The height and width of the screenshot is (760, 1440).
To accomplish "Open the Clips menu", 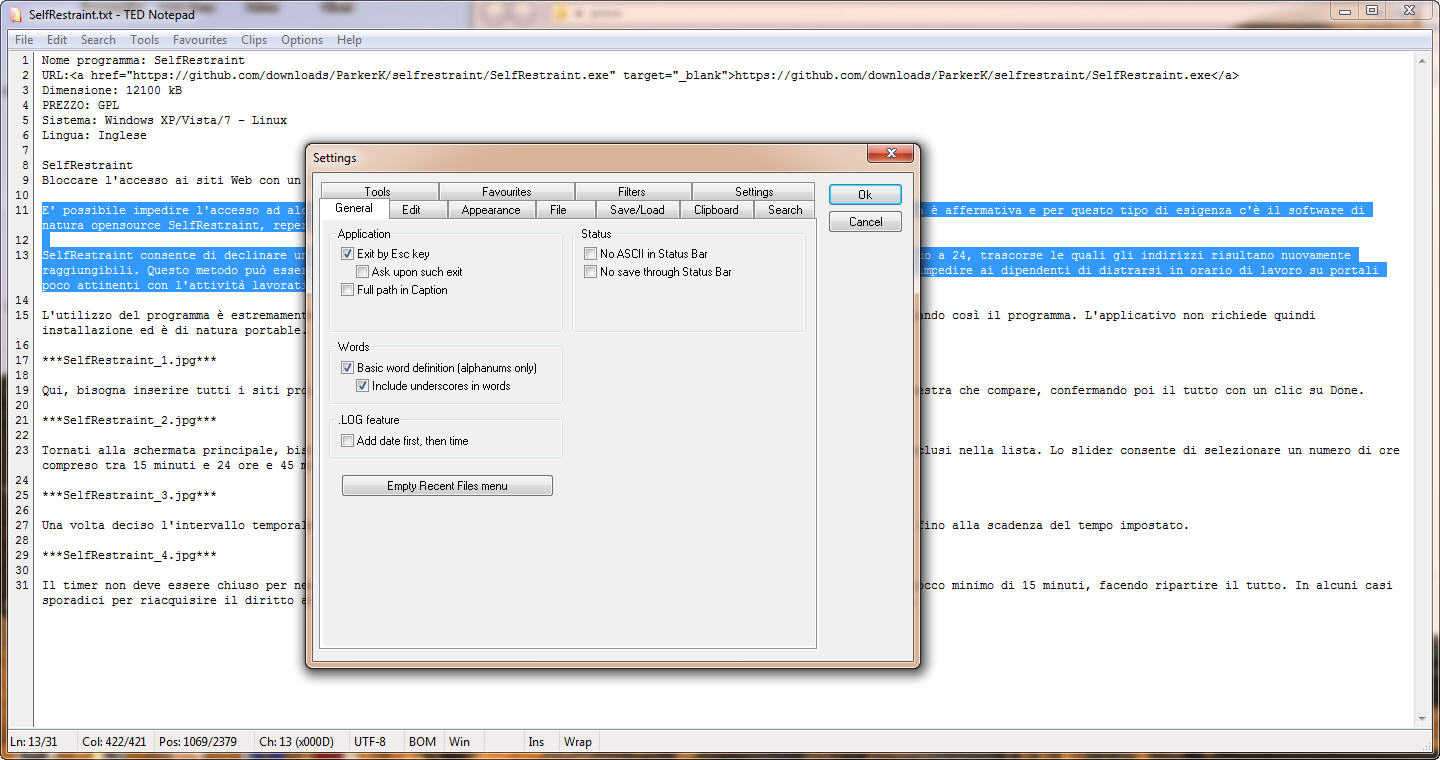I will (x=254, y=40).
